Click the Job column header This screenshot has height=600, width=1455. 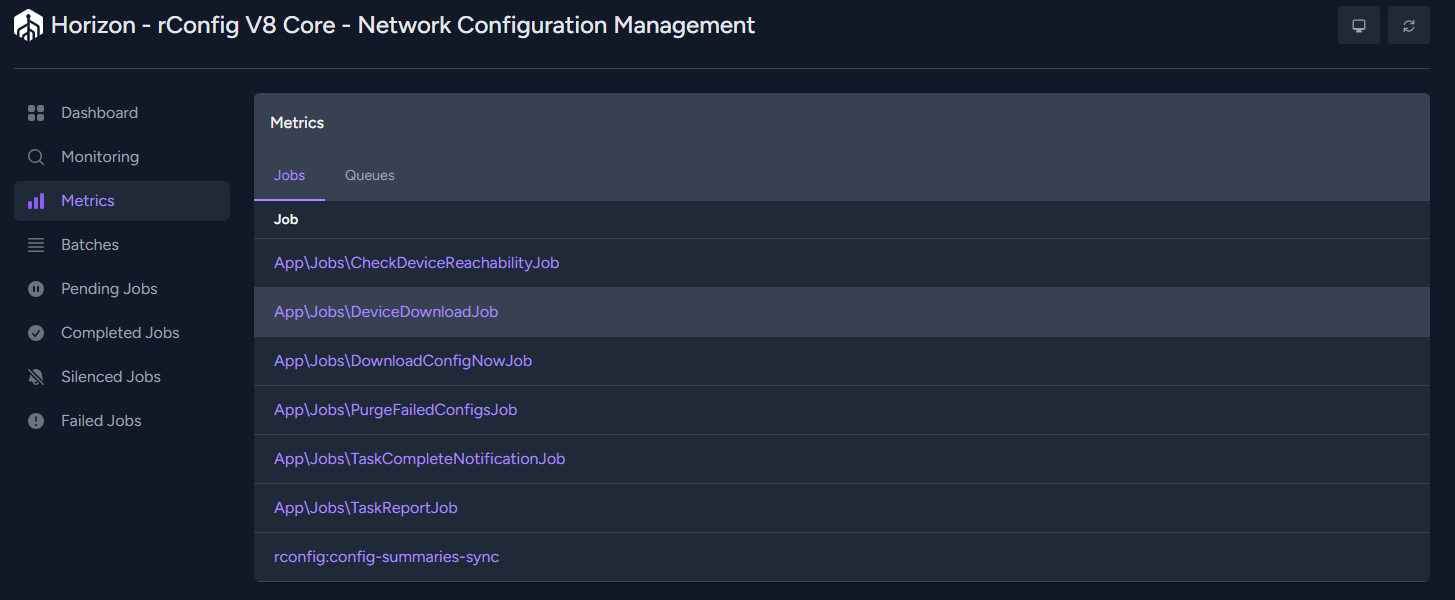286,219
